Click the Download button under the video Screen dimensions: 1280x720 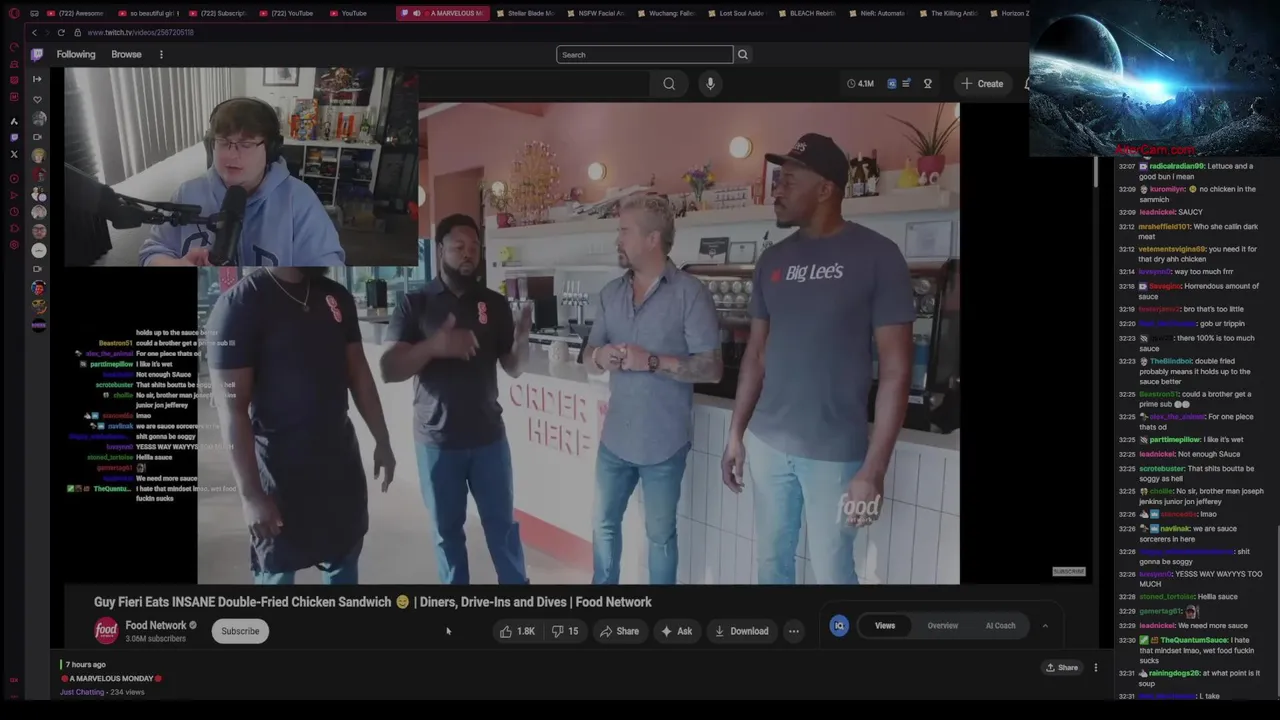pos(741,631)
